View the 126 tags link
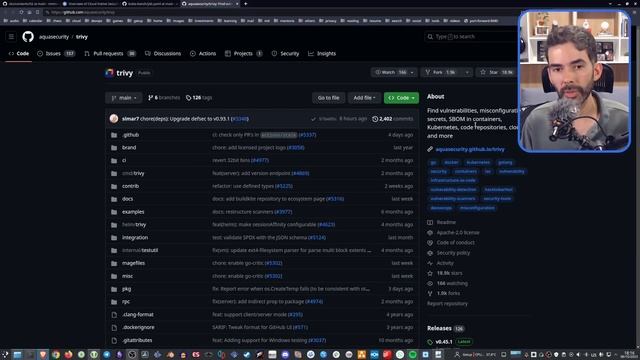 tap(199, 98)
